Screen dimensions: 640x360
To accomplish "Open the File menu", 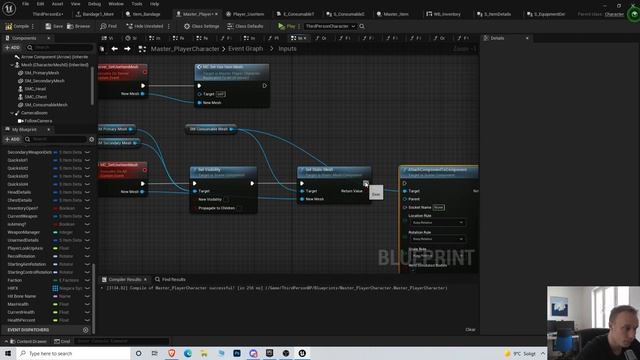I will pos(25,4).
